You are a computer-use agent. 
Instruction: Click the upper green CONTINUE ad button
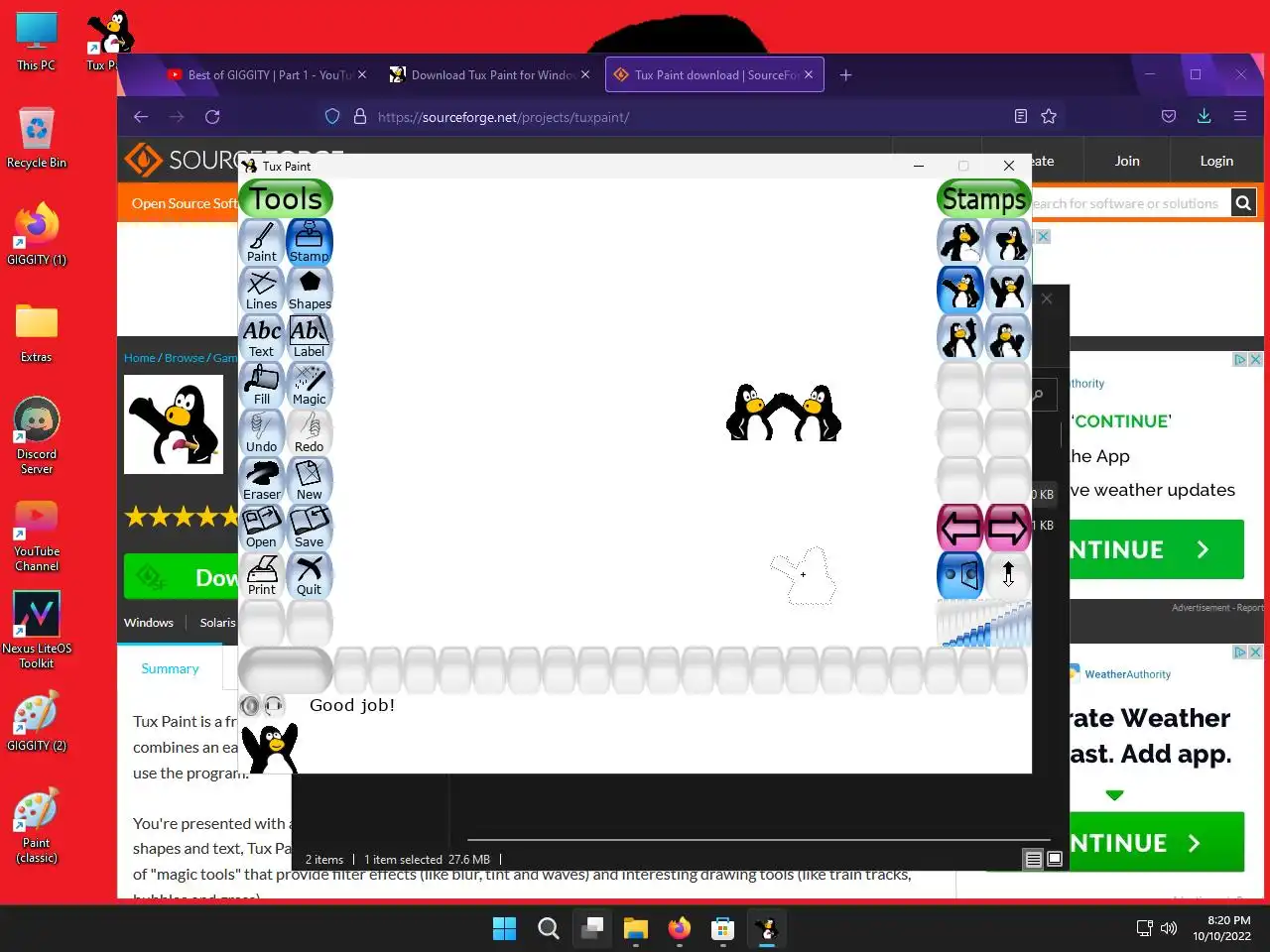click(1156, 549)
